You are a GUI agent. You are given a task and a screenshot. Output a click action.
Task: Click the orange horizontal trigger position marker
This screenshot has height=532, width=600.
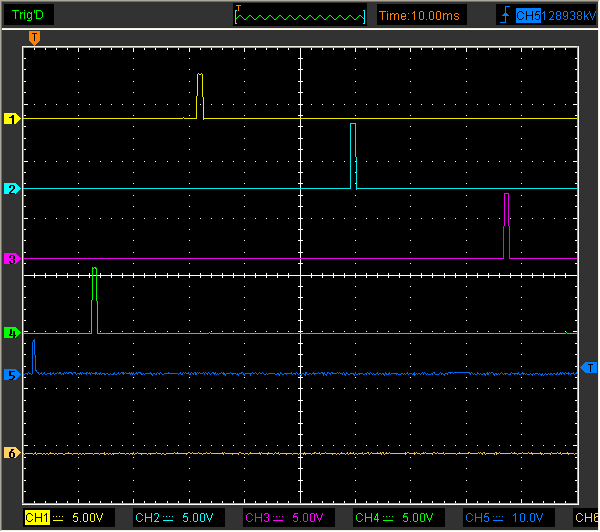[x=34, y=38]
